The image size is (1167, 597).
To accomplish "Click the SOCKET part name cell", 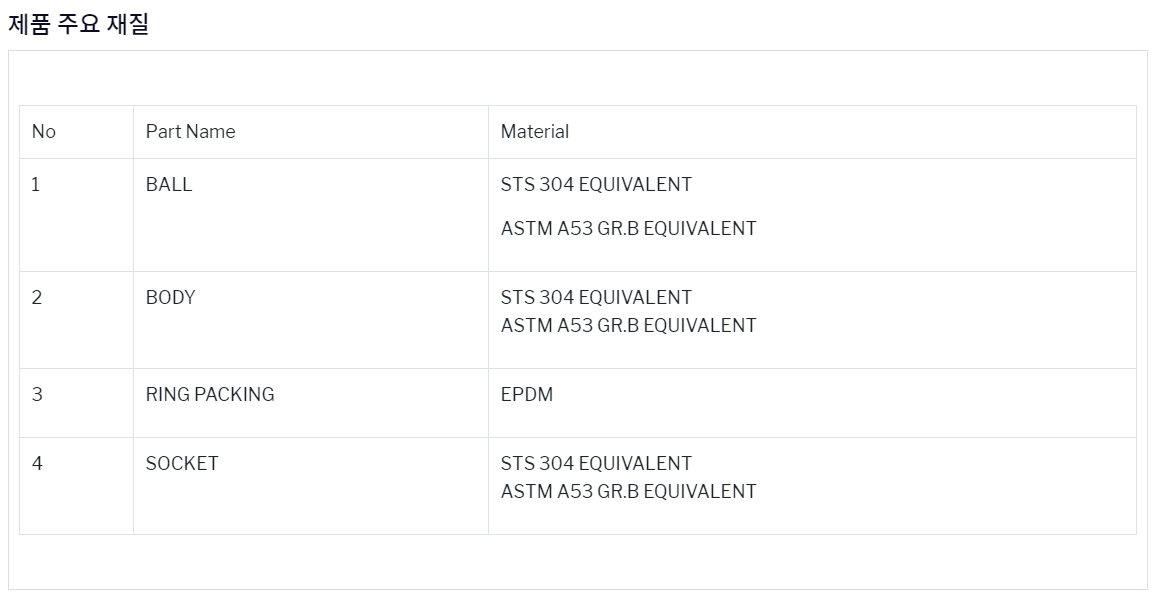I will click(x=310, y=486).
